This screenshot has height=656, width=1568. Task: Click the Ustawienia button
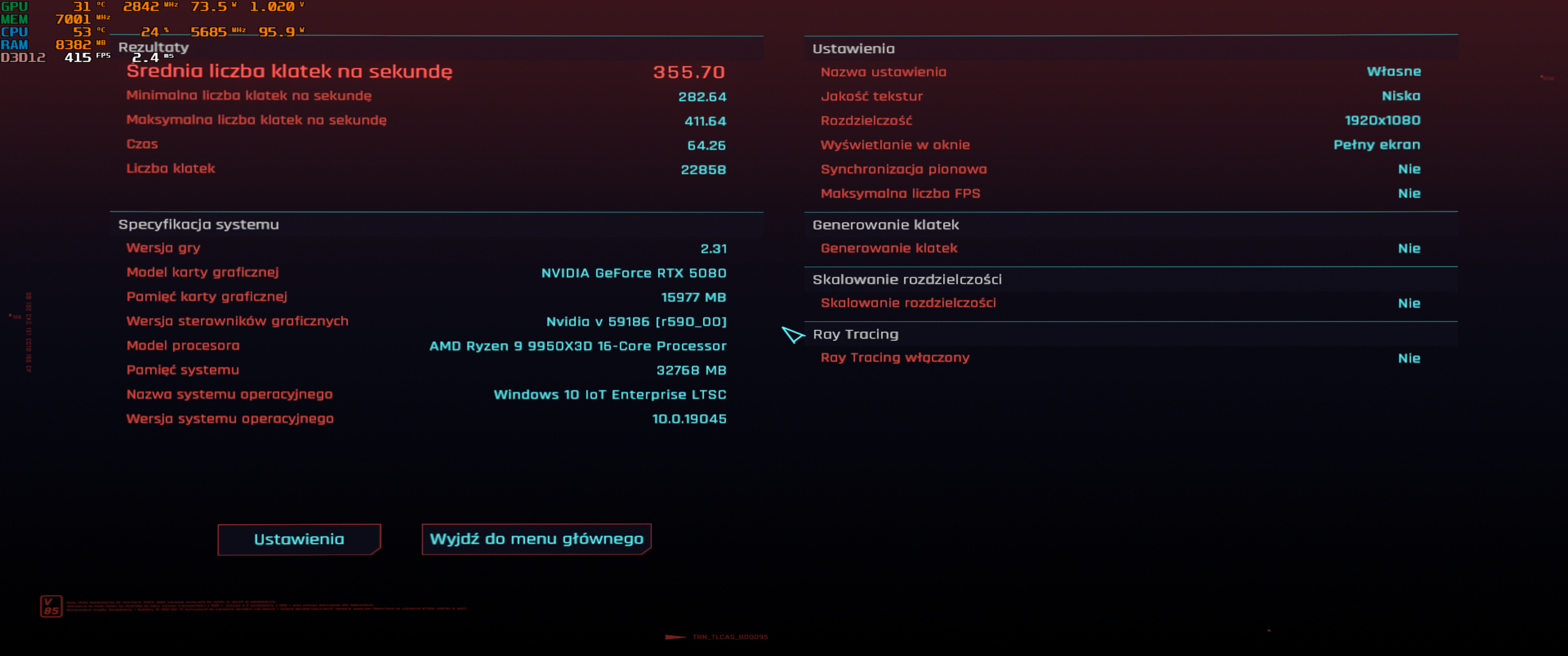[x=299, y=539]
